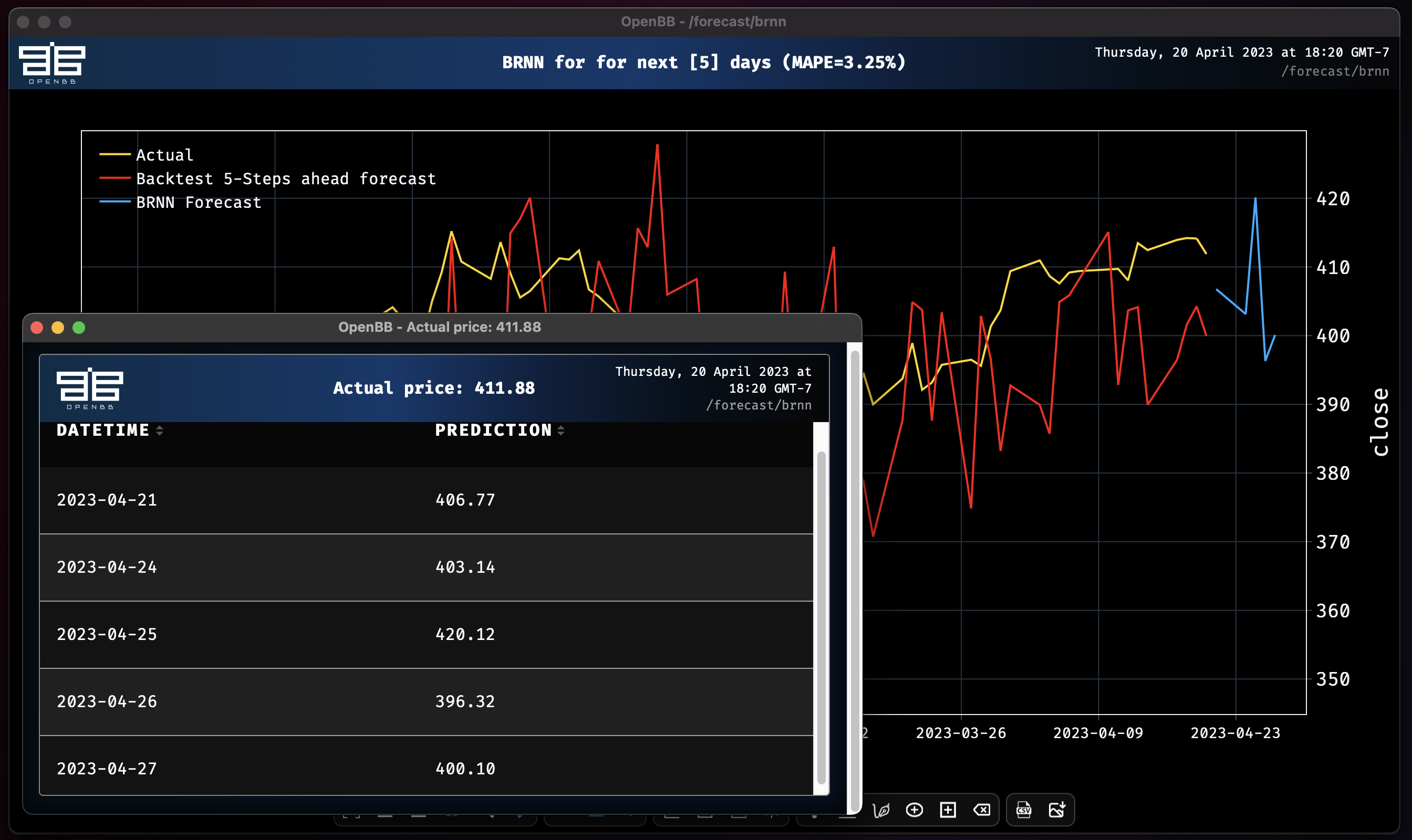1412x840 pixels.
Task: Select the 2023-04-24 date cell
Action: (107, 567)
